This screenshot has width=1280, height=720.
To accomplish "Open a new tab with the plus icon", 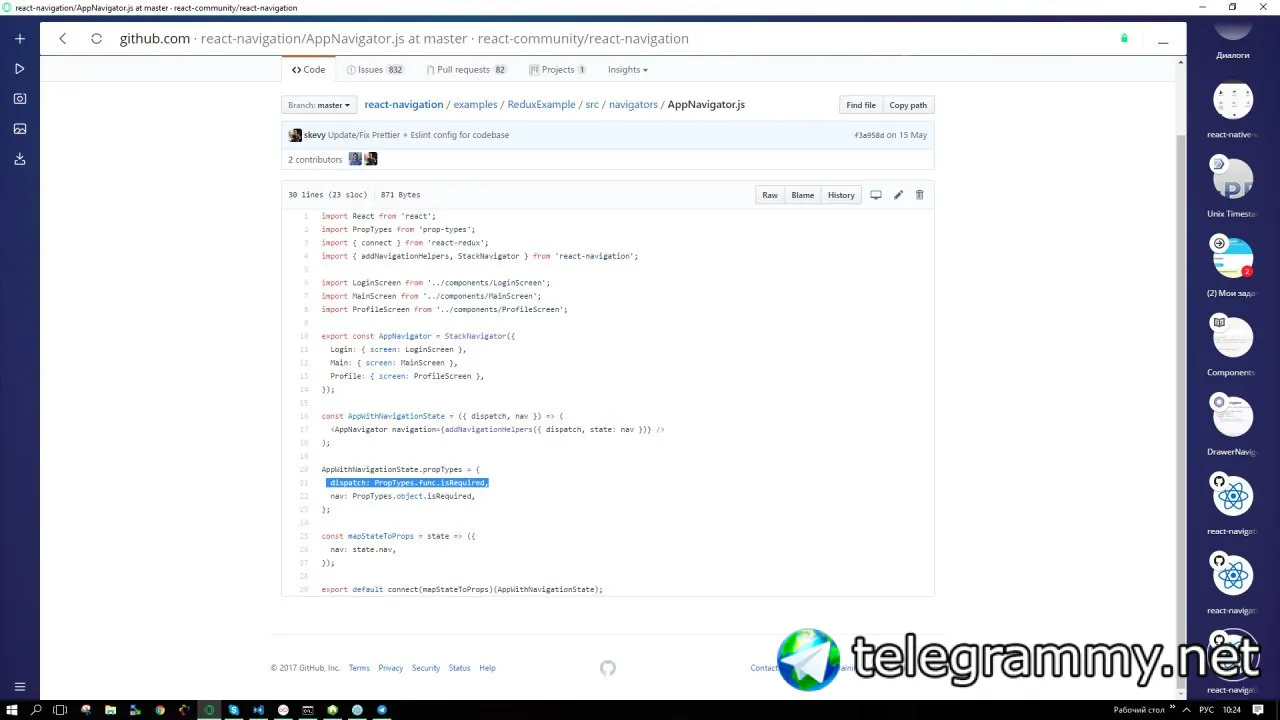I will coord(19,39).
